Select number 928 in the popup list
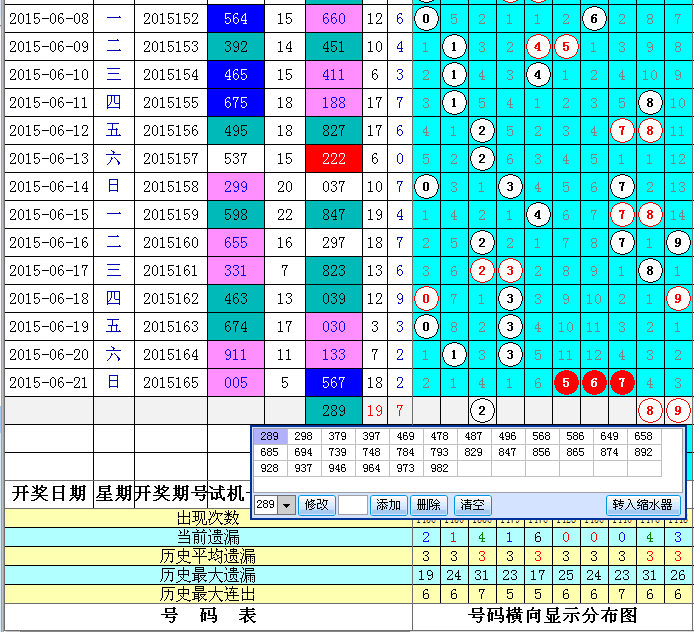Image resolution: width=694 pixels, height=632 pixels. coord(270,468)
